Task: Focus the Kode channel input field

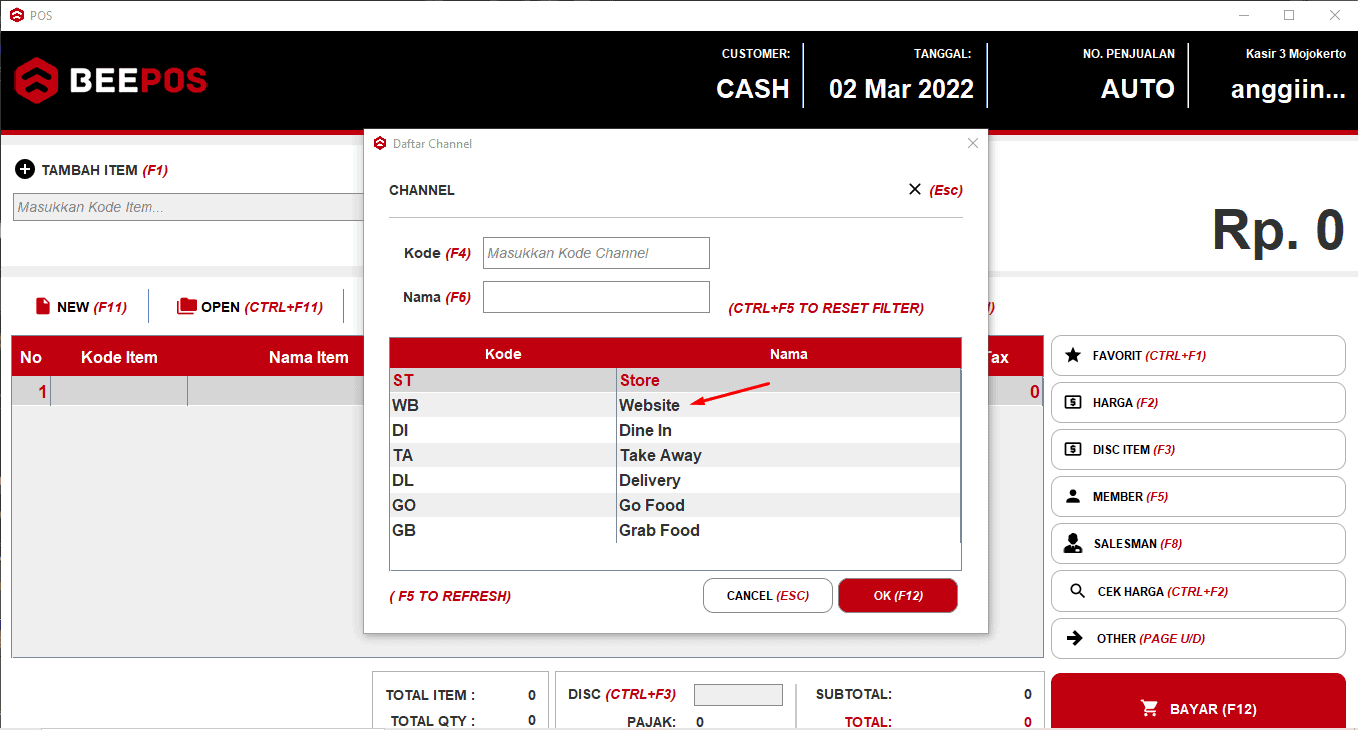Action: pyautogui.click(x=596, y=253)
